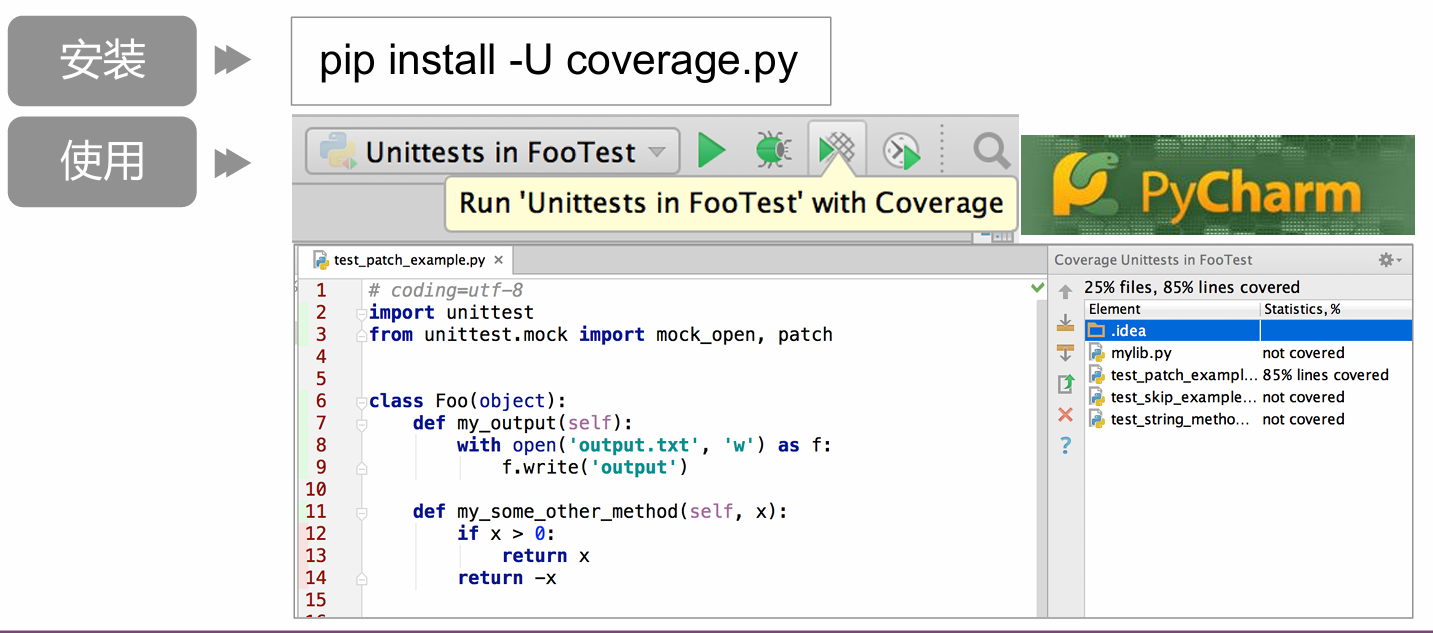Viewport: 1433px width, 633px height.
Task: Start debugging with the bug icon
Action: [772, 151]
